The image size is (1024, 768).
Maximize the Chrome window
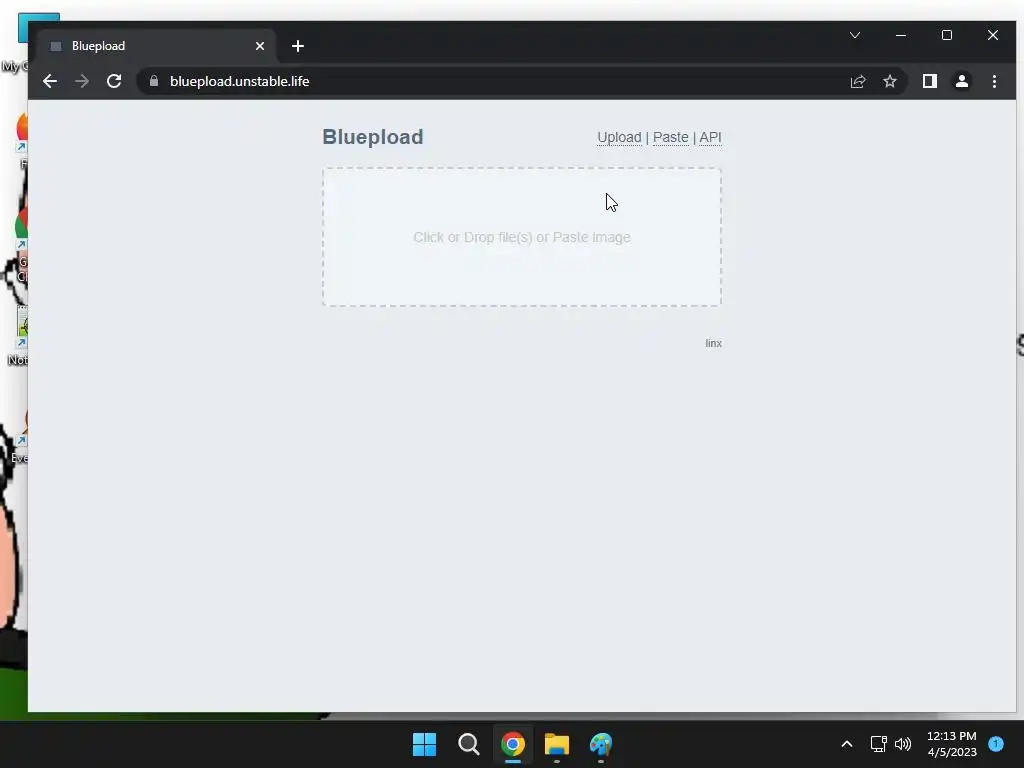pos(946,35)
